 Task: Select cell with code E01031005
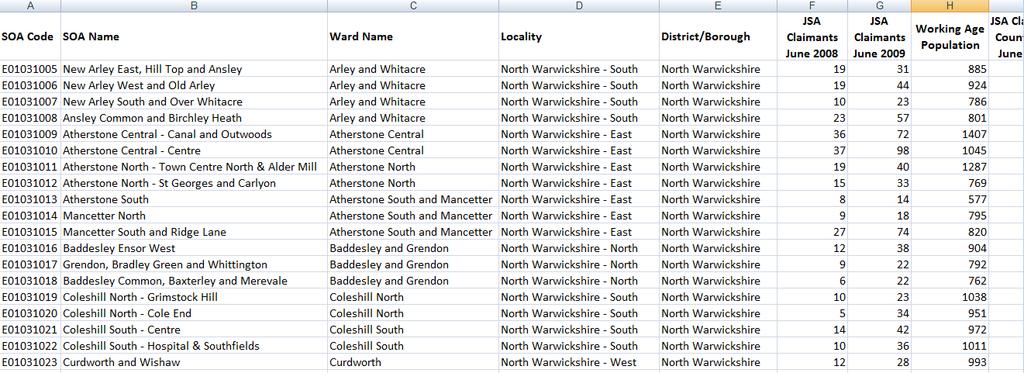click(x=30, y=69)
